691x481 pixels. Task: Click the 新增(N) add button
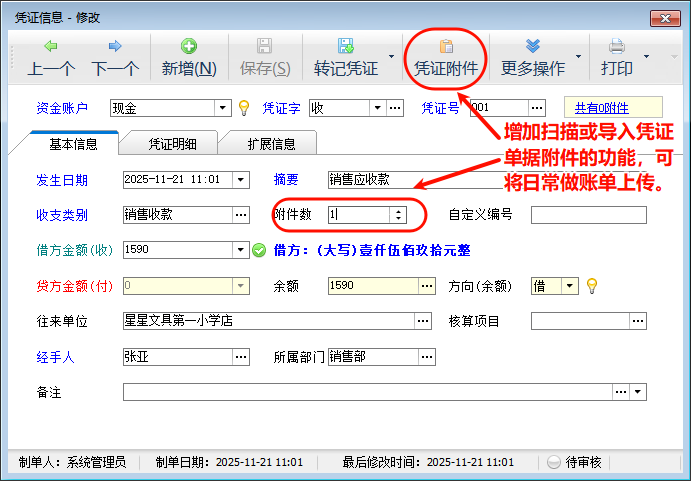(x=189, y=57)
